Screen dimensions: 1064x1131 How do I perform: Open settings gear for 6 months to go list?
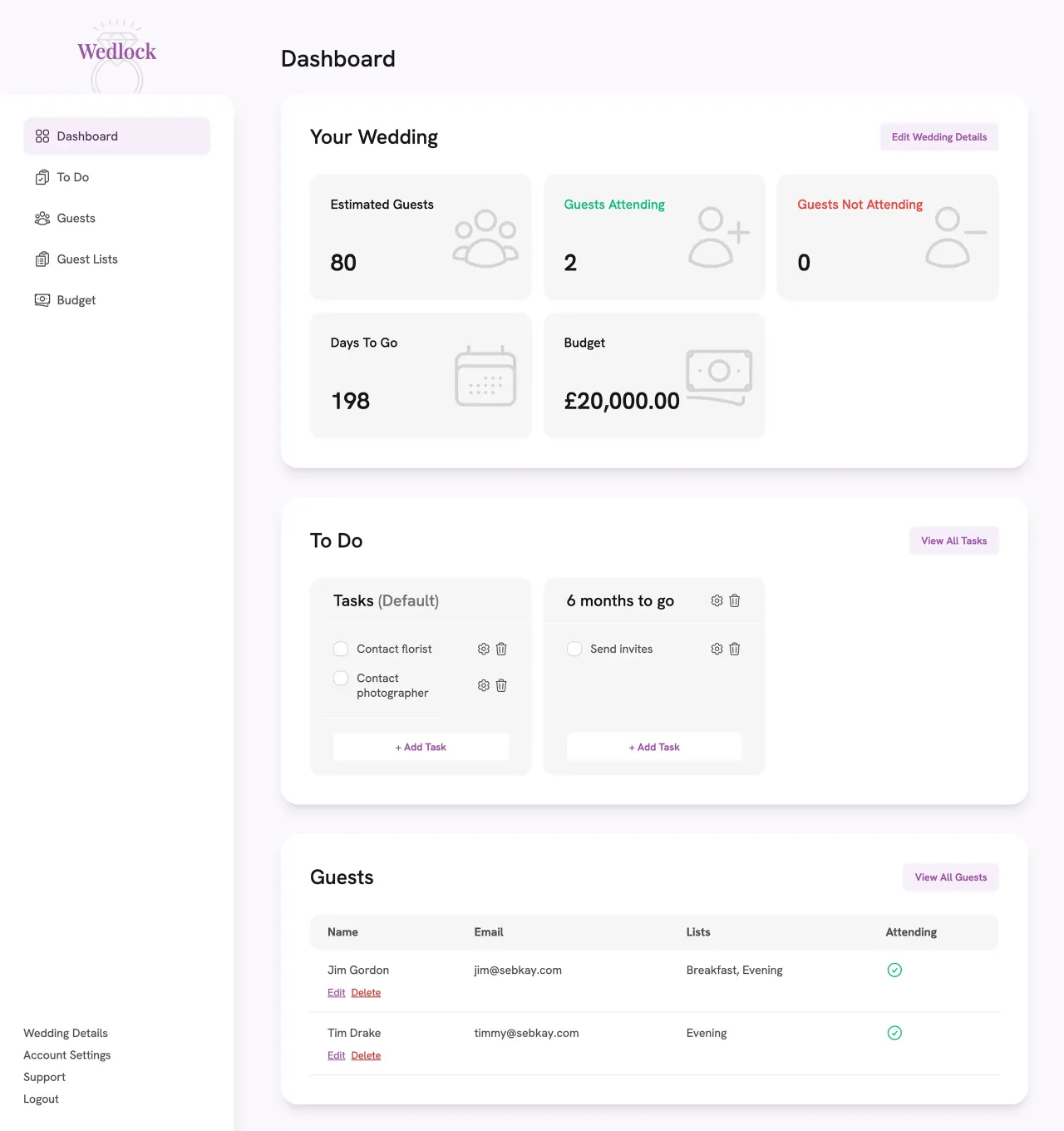pos(717,600)
